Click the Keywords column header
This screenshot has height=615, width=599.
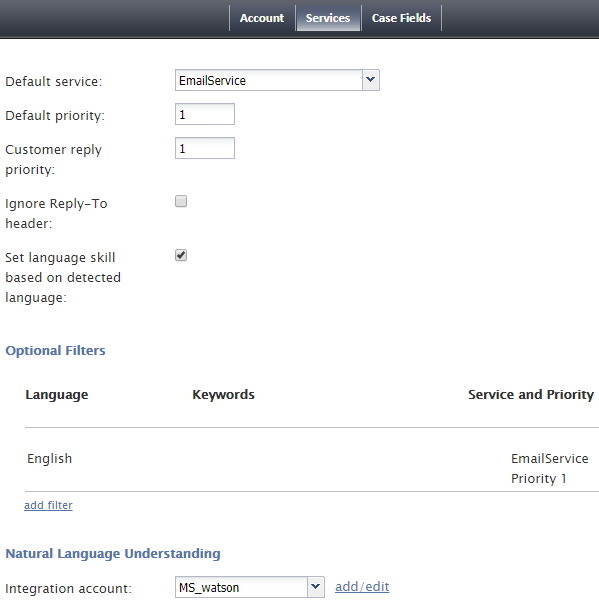click(x=223, y=395)
